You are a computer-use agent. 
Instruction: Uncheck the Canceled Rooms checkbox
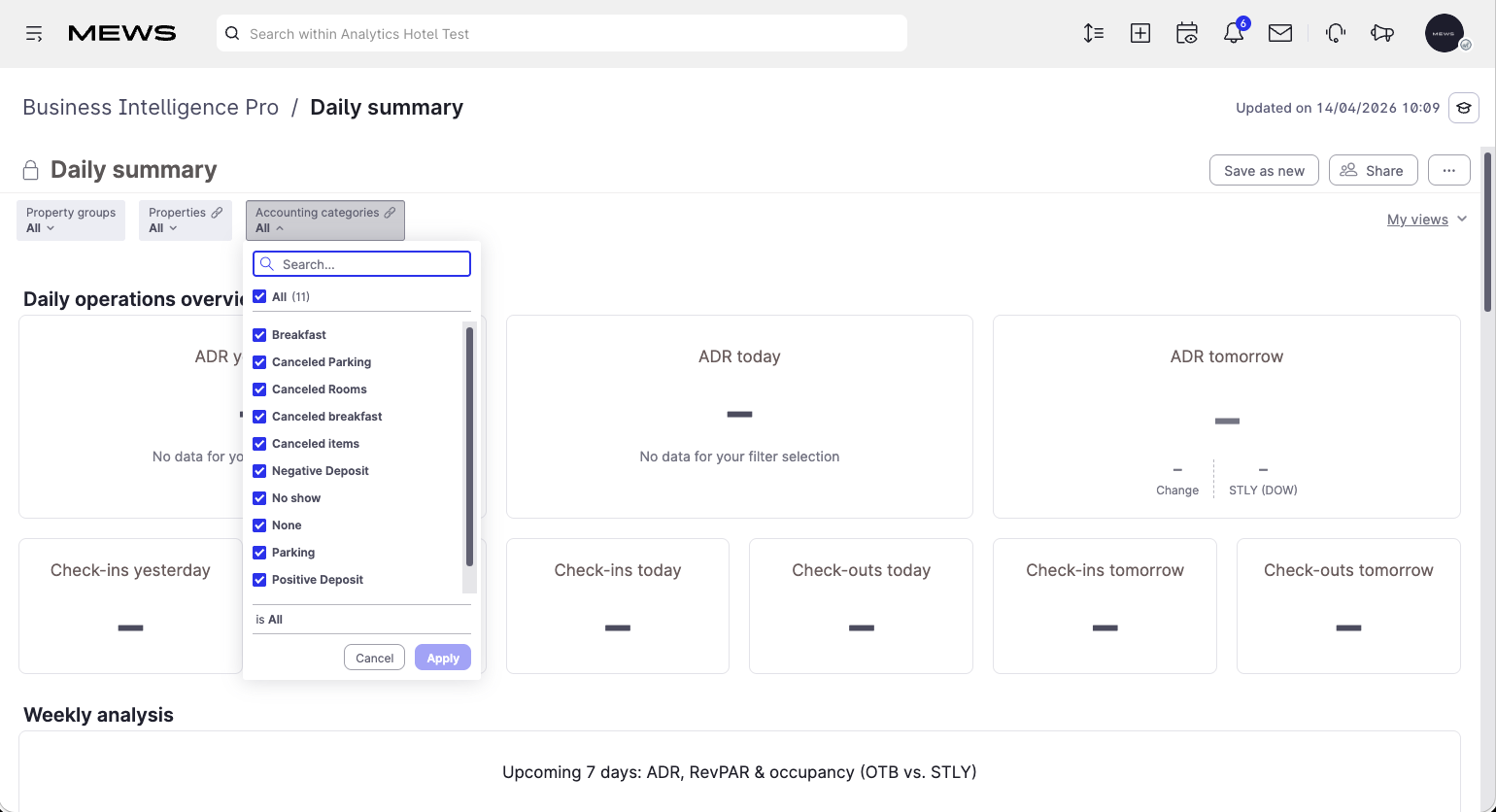(259, 389)
